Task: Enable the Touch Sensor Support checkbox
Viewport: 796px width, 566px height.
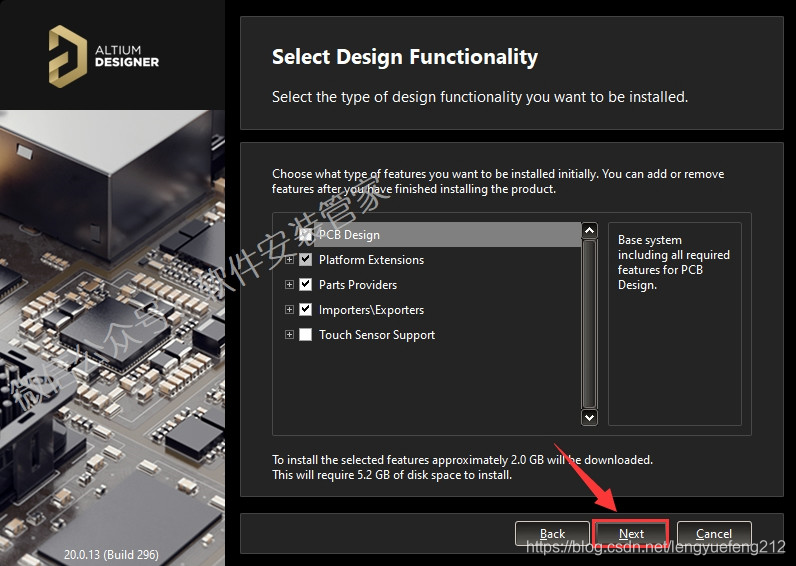Action: pyautogui.click(x=305, y=335)
